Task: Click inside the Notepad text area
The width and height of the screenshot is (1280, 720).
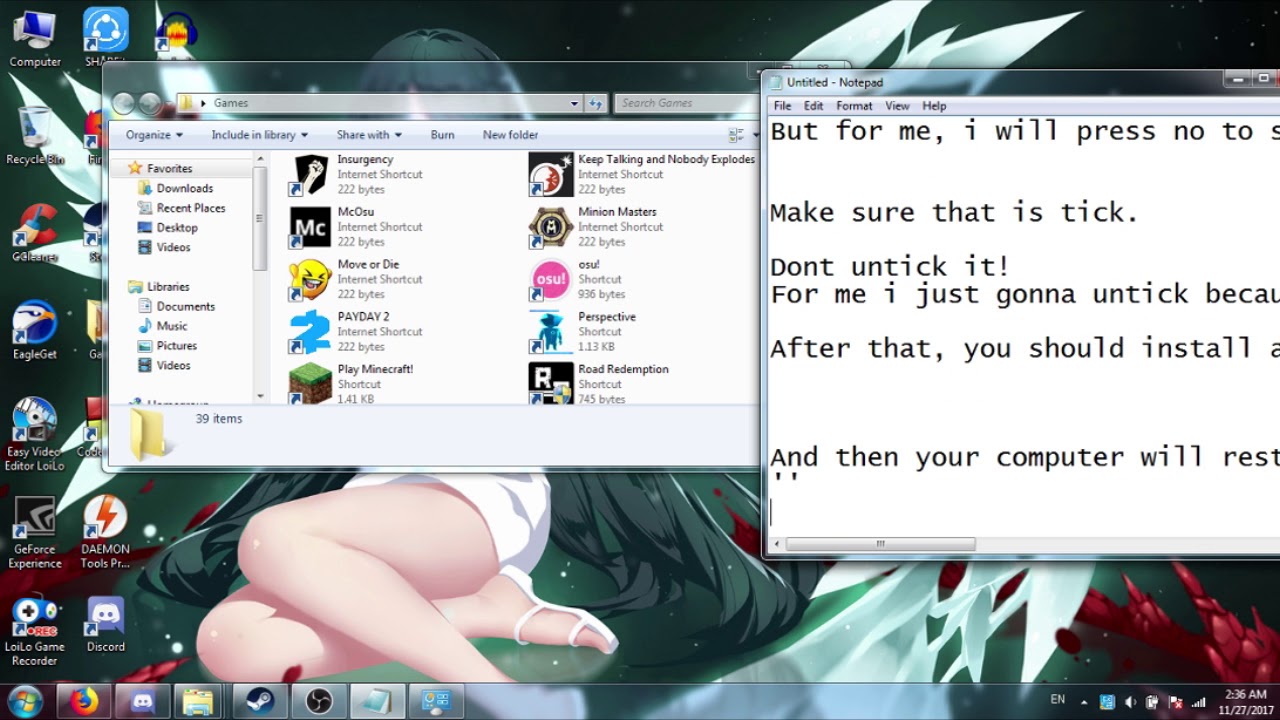Action: point(1024,325)
